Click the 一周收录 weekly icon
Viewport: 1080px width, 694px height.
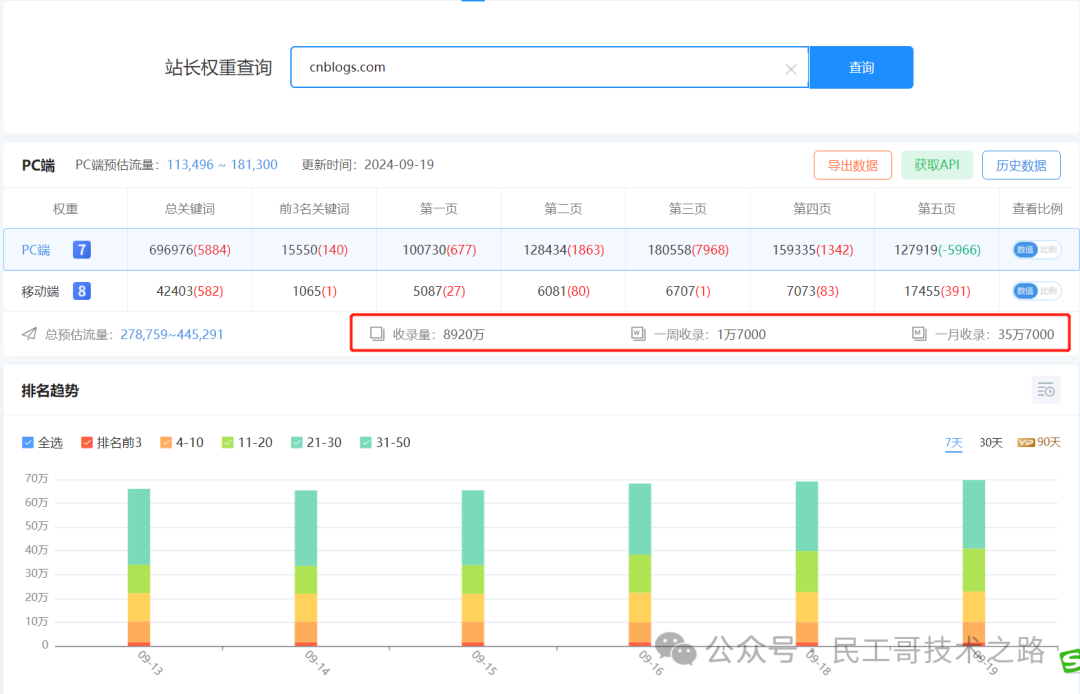pyautogui.click(x=638, y=334)
